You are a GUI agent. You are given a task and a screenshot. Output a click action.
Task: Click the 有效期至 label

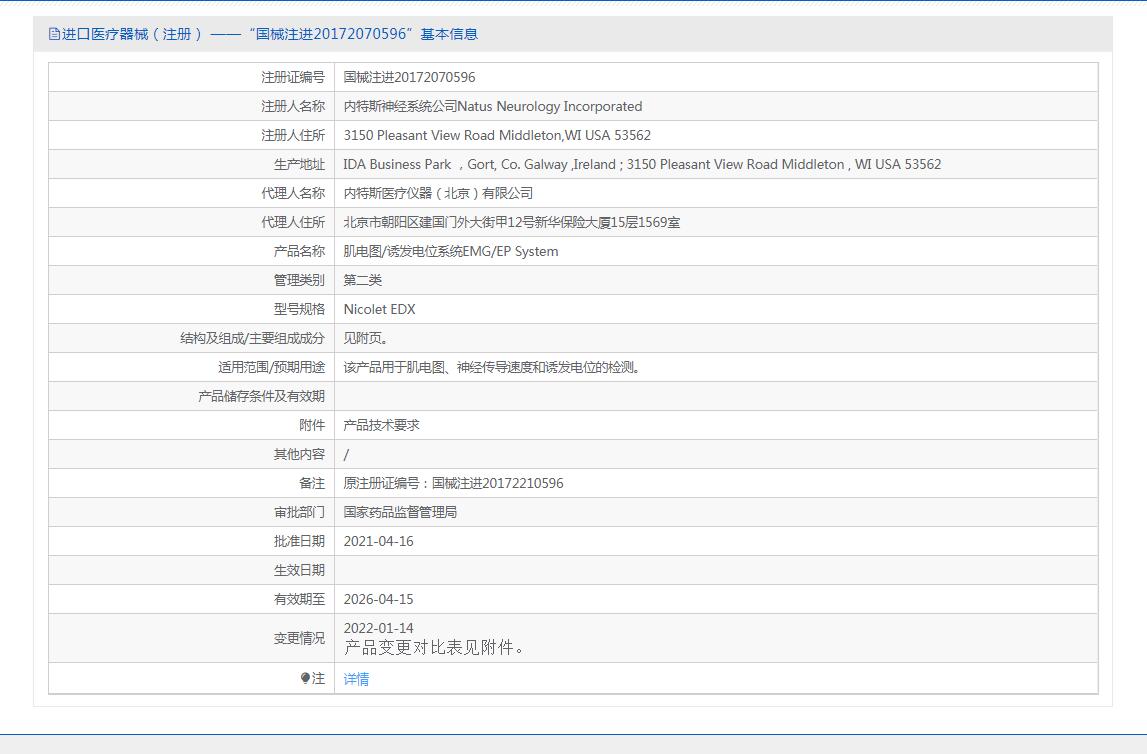pyautogui.click(x=299, y=599)
